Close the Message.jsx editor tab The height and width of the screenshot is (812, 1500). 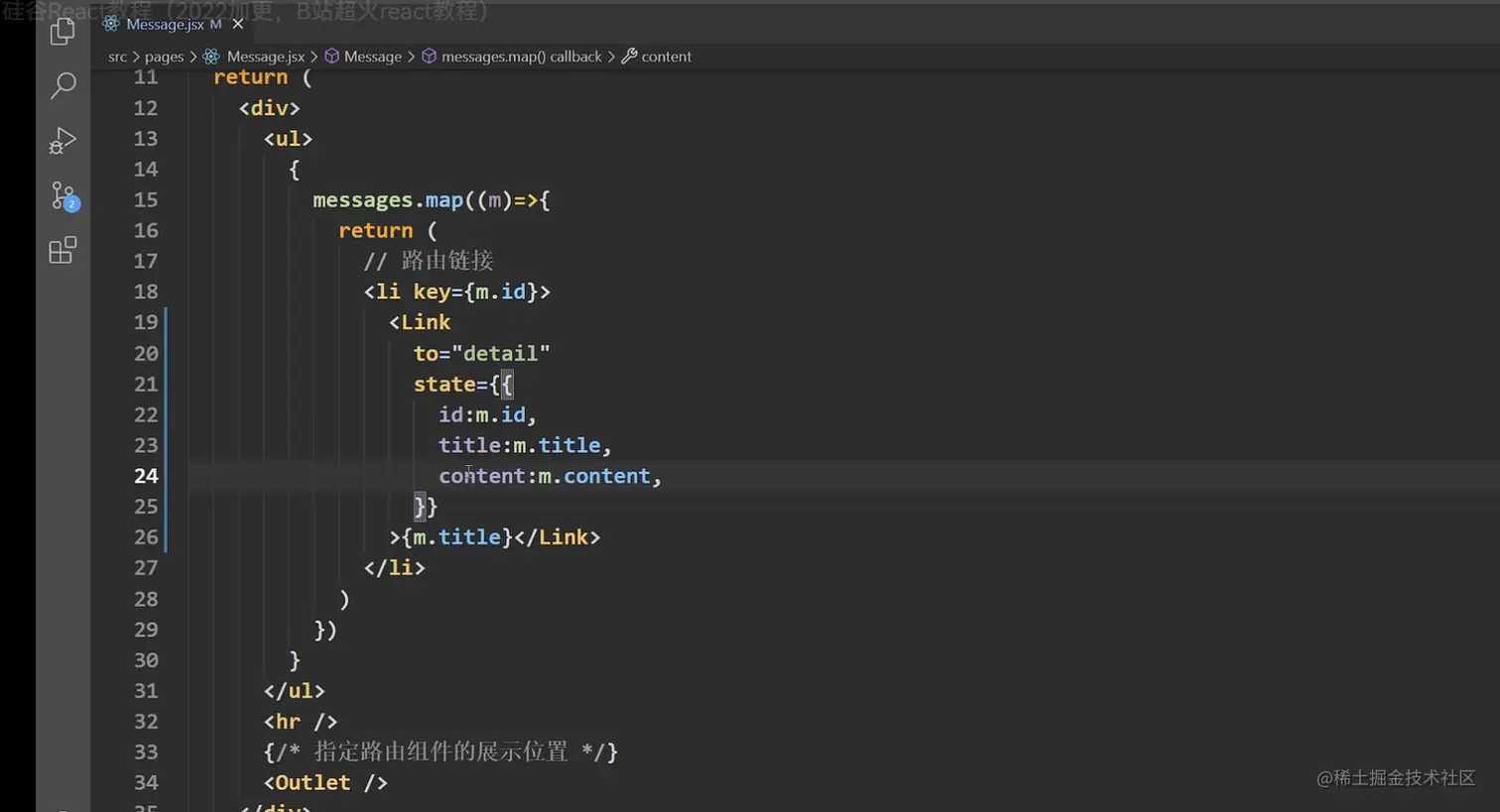[237, 24]
